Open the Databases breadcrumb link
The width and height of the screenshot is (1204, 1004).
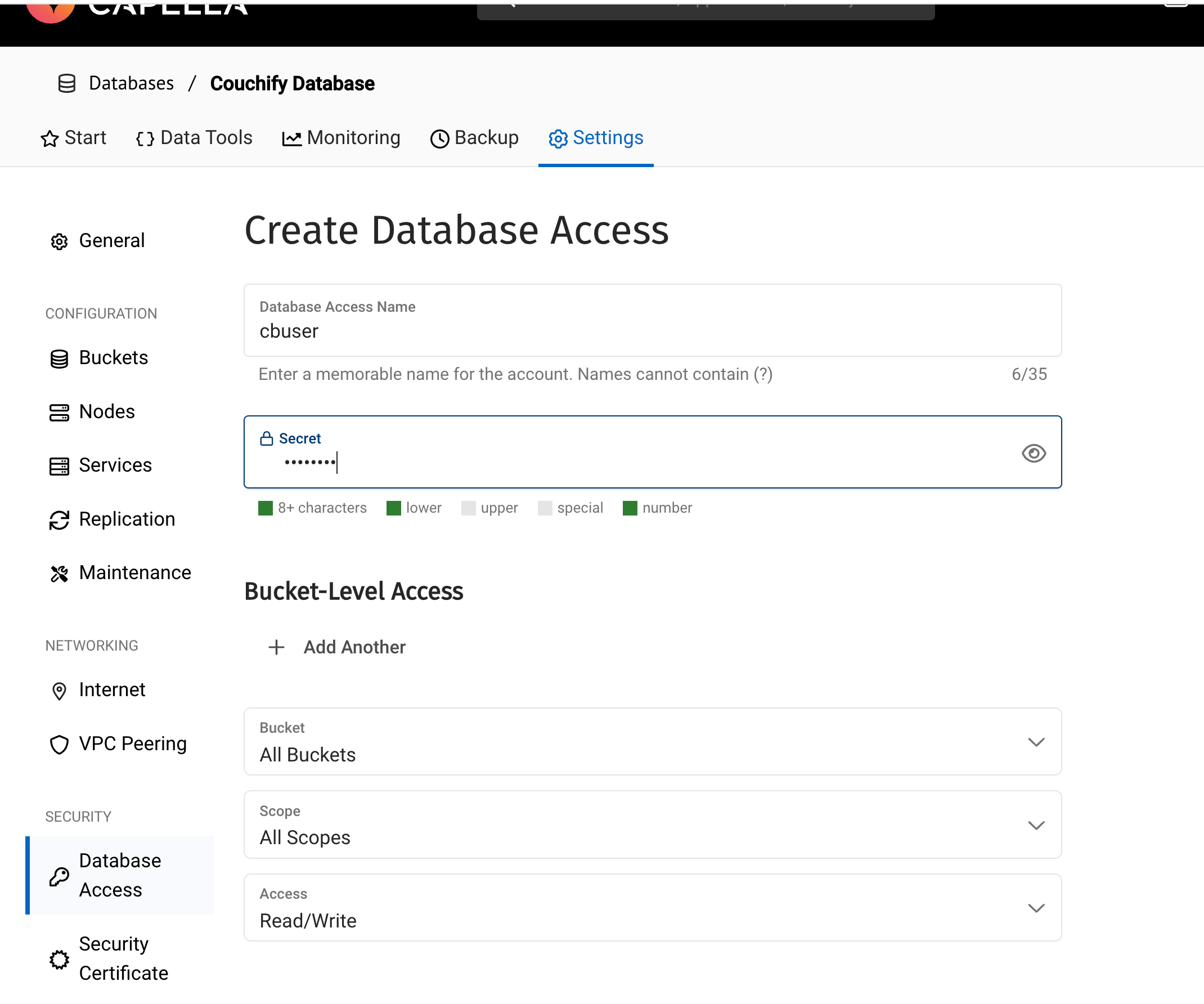(x=131, y=84)
